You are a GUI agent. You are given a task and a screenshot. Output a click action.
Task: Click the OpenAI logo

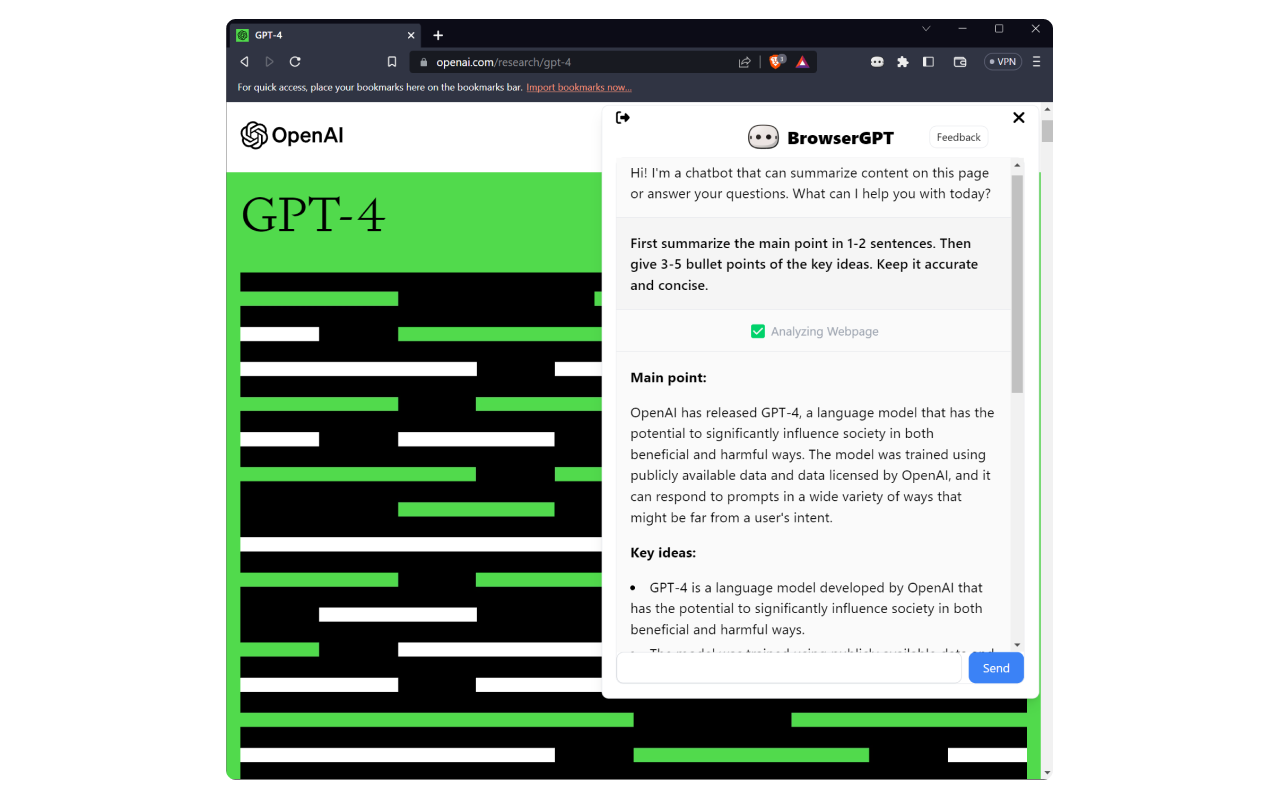pyautogui.click(x=292, y=135)
